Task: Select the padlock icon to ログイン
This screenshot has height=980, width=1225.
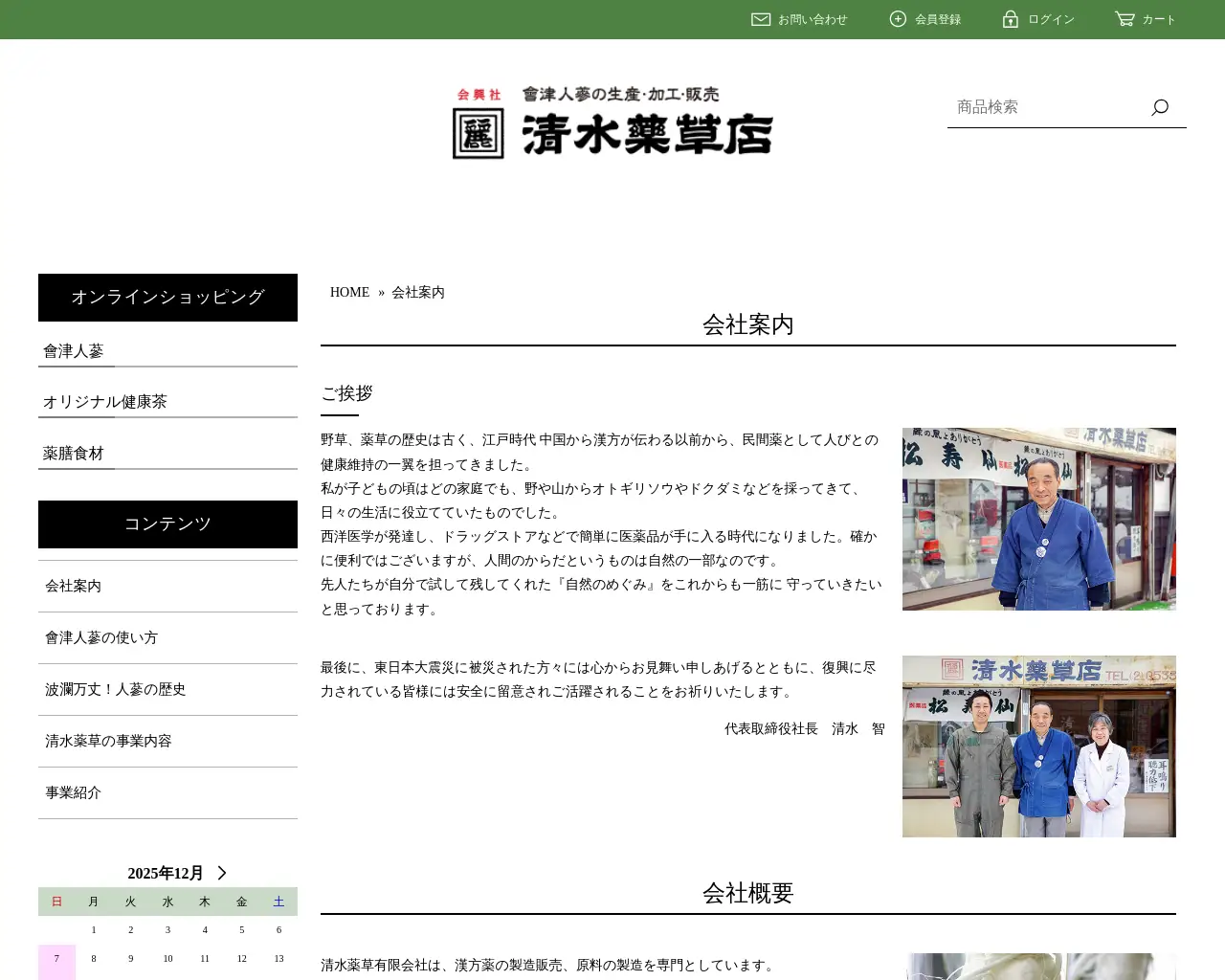Action: point(1011,19)
